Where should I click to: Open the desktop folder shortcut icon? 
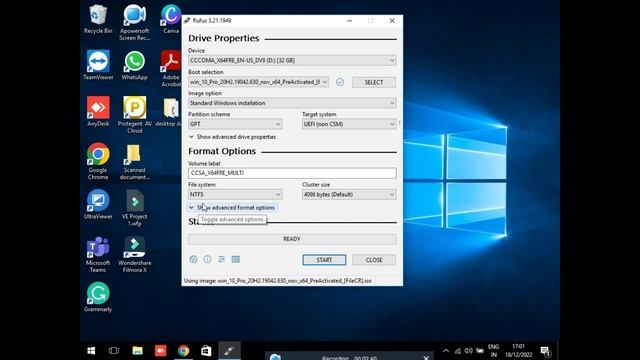[171, 111]
